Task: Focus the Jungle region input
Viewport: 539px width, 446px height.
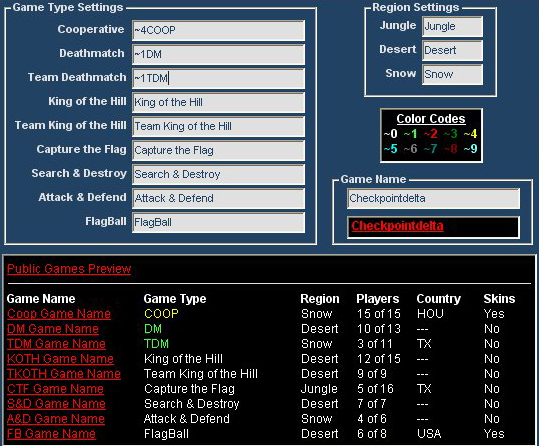Action: click(452, 26)
